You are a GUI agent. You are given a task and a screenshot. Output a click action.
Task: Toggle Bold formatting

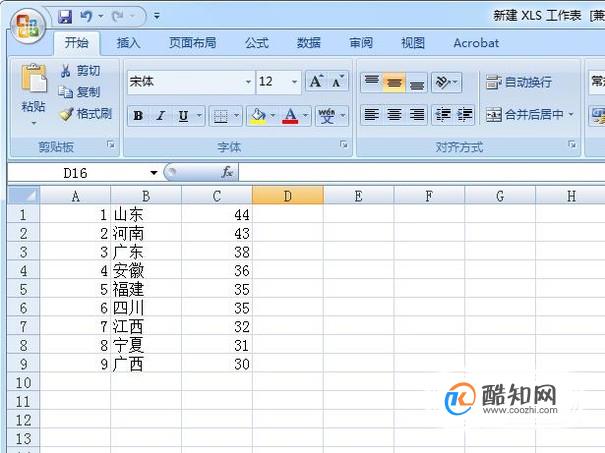point(138,115)
